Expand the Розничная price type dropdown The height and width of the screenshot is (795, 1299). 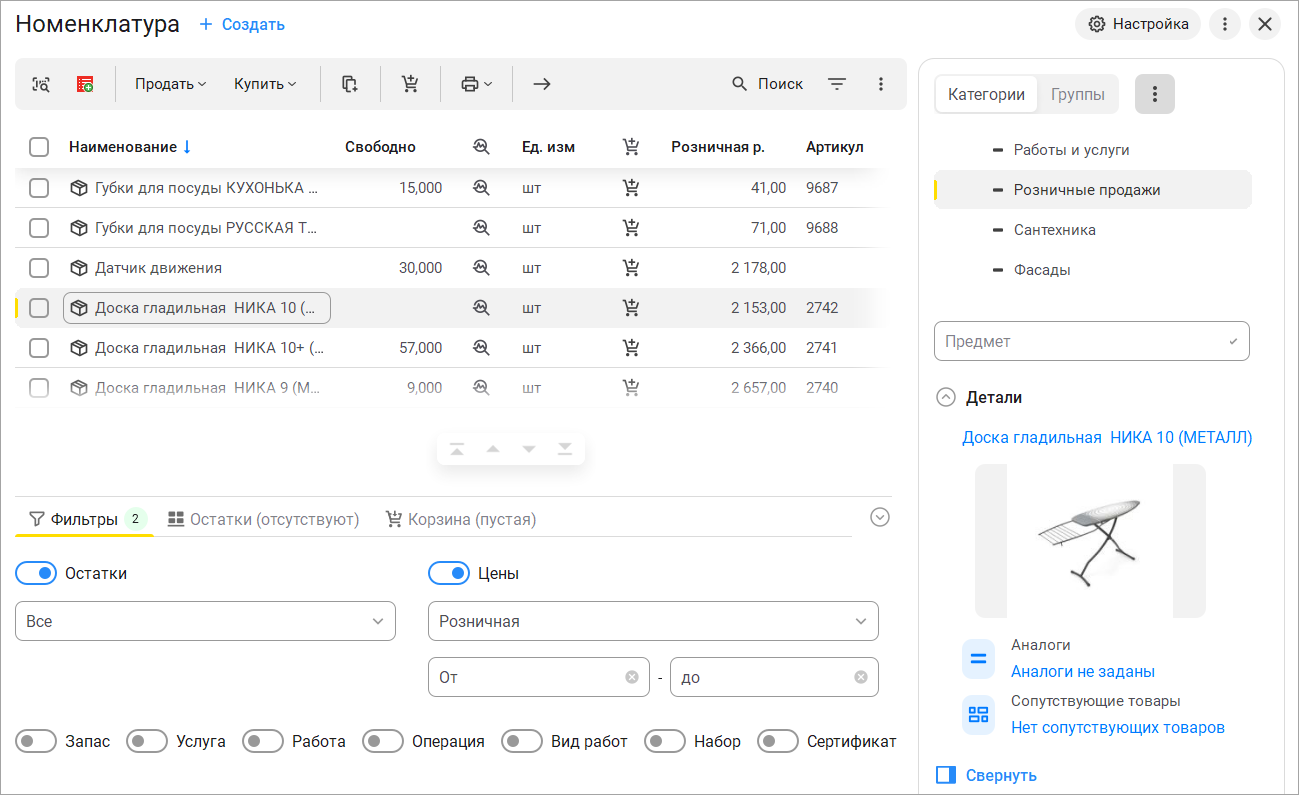click(x=653, y=621)
